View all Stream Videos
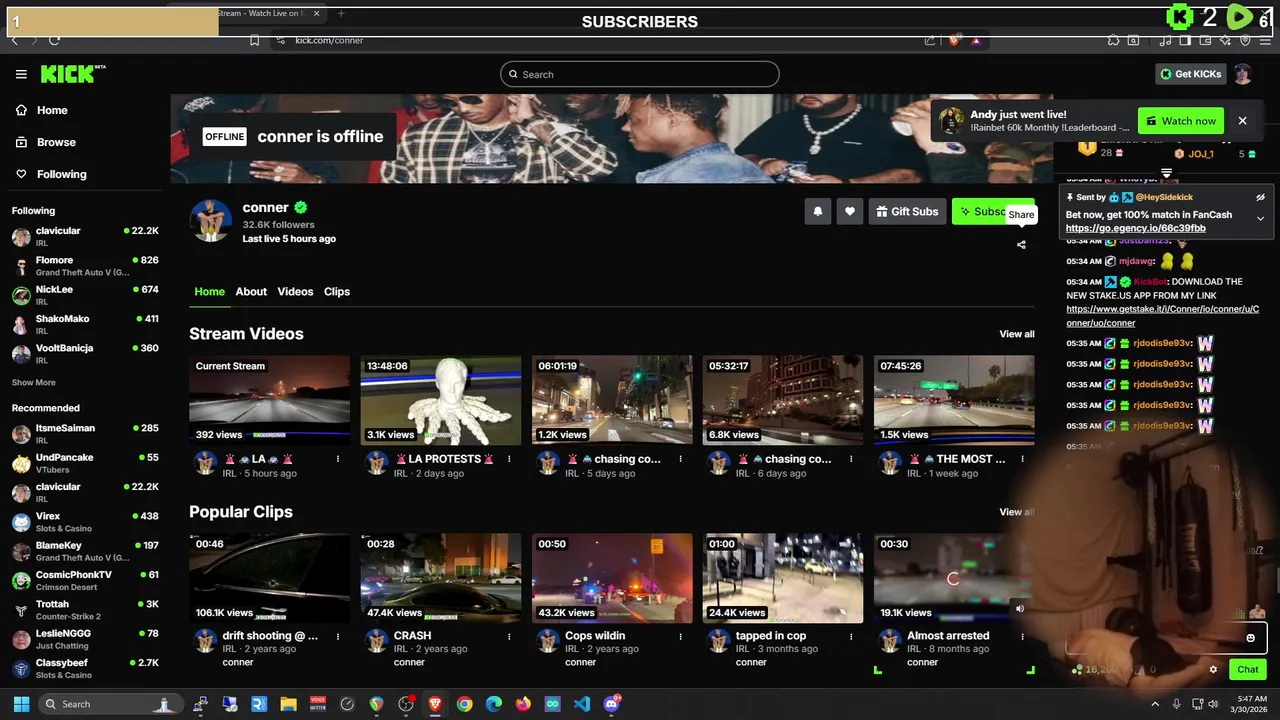 [x=1016, y=334]
